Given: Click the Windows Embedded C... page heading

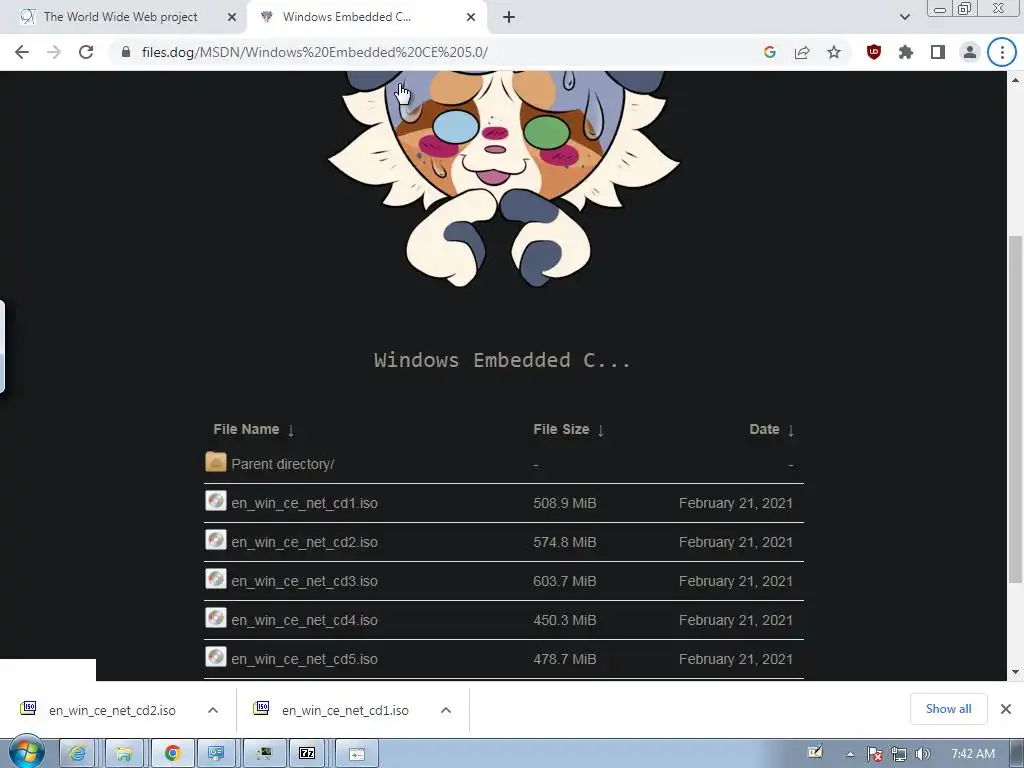Looking at the screenshot, I should (x=502, y=360).
